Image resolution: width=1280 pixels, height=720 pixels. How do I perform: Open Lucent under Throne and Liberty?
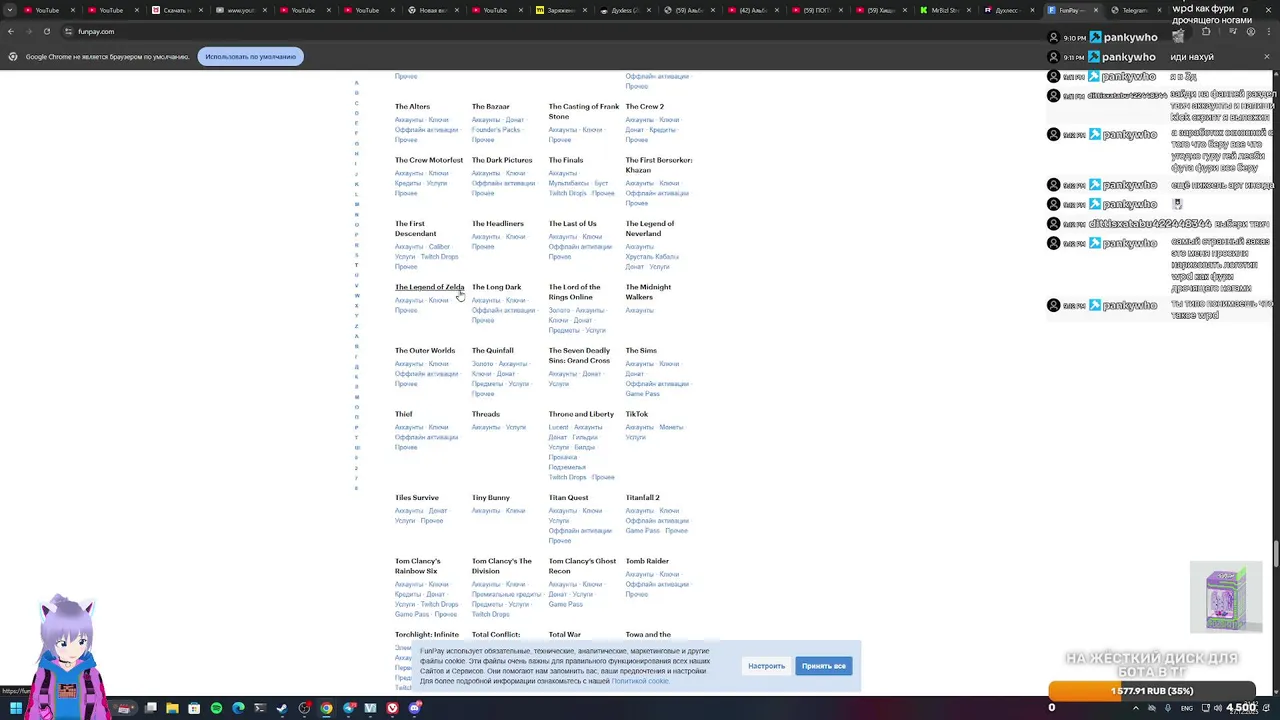point(558,427)
